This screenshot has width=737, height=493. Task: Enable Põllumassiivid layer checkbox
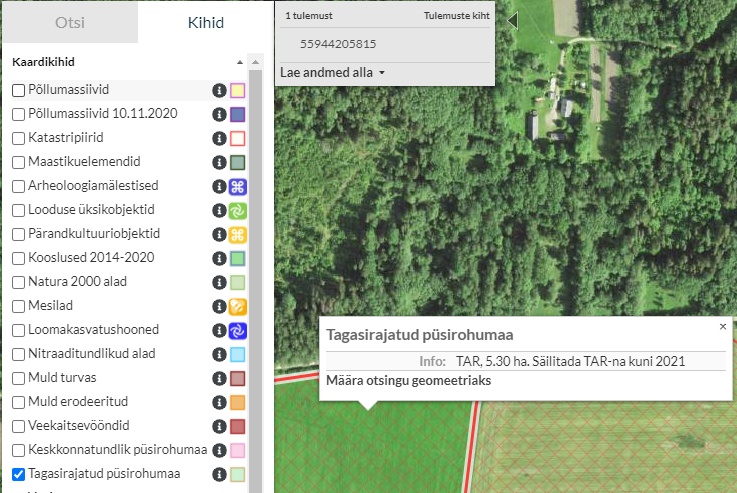(18, 90)
